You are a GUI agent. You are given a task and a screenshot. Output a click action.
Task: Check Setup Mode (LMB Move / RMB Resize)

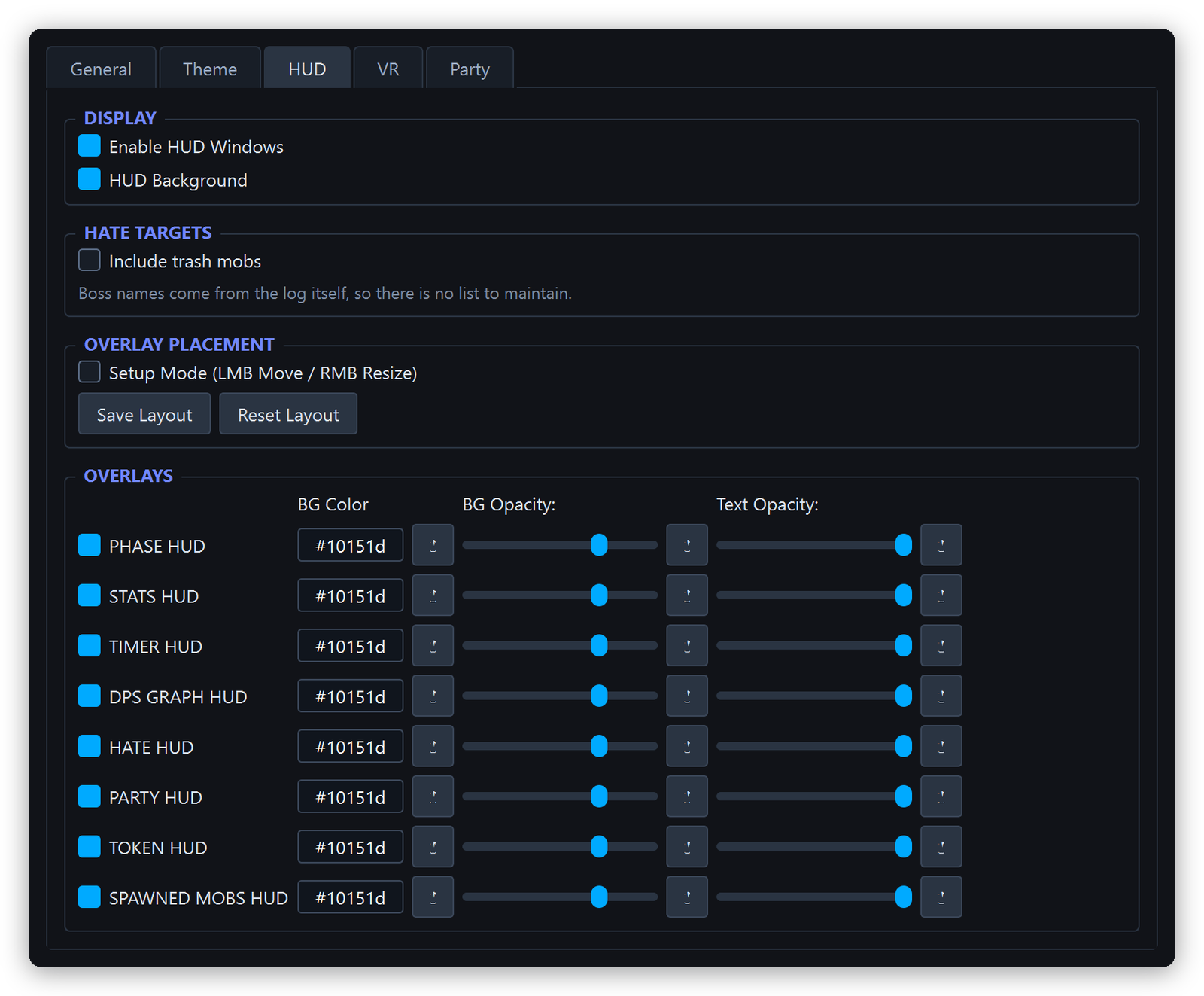tap(90, 372)
